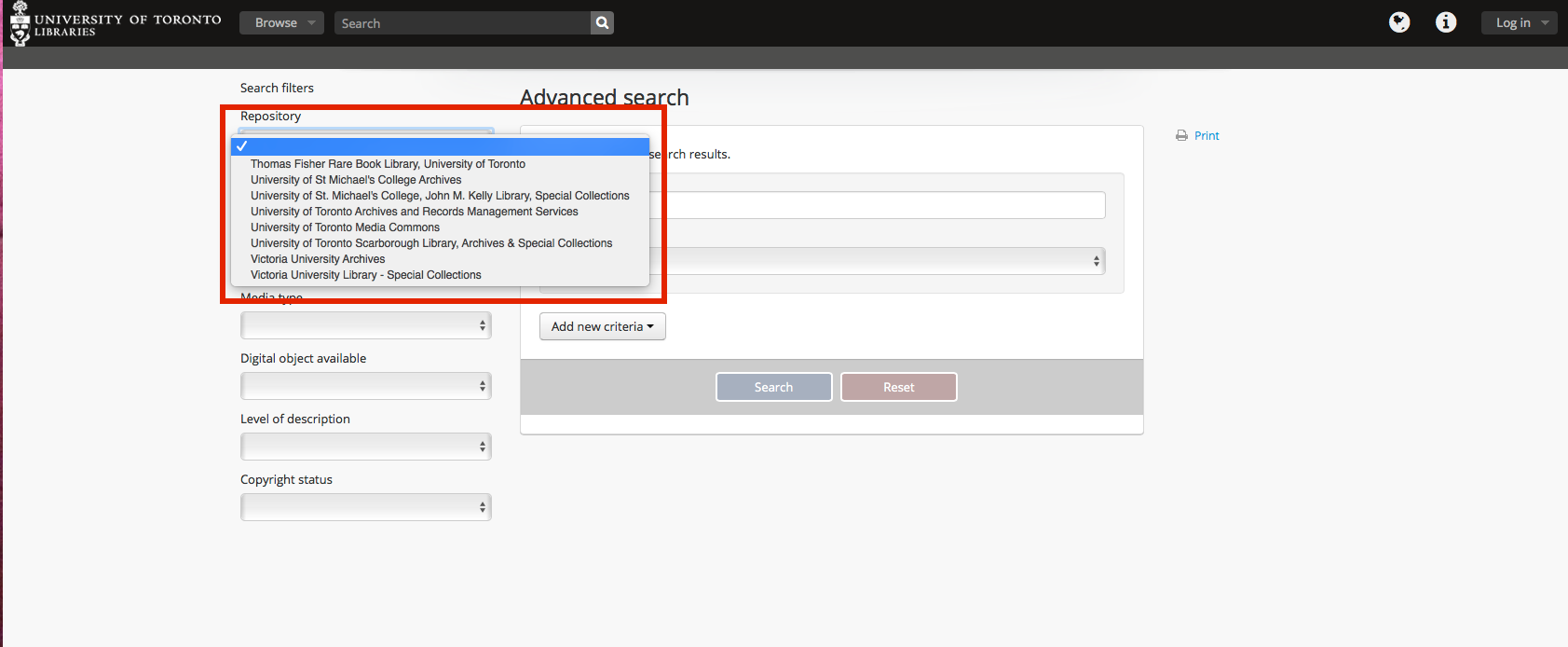1568x647 pixels.
Task: Open the Digital object available dropdown
Action: point(366,386)
